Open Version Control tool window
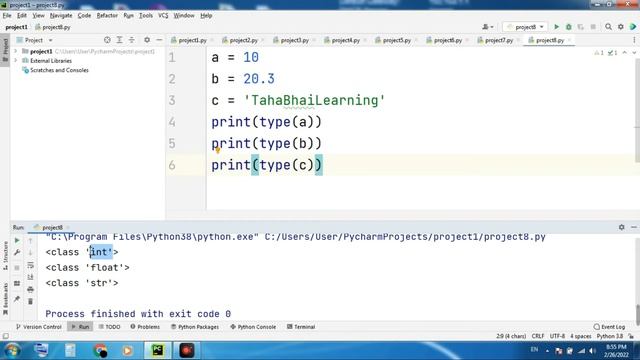The height and width of the screenshot is (360, 640). click(x=38, y=327)
